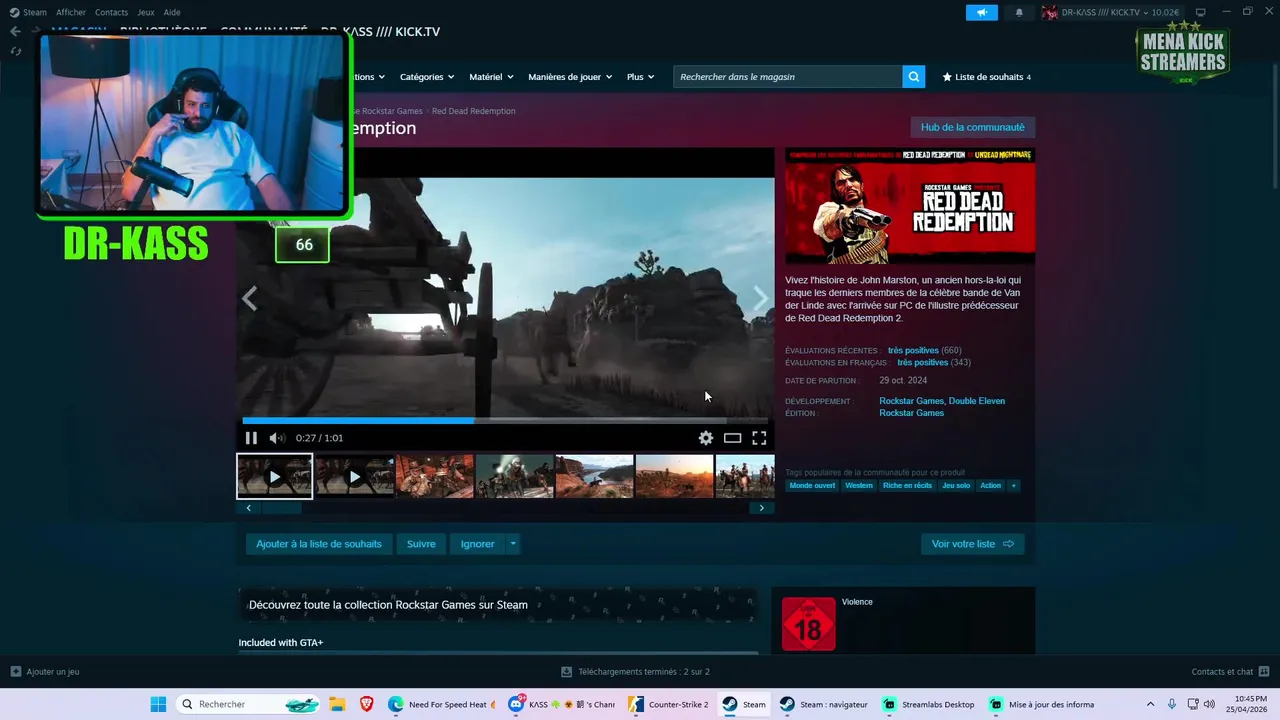Click Voir votre liste button
Viewport: 1280px width, 720px height.
click(972, 544)
